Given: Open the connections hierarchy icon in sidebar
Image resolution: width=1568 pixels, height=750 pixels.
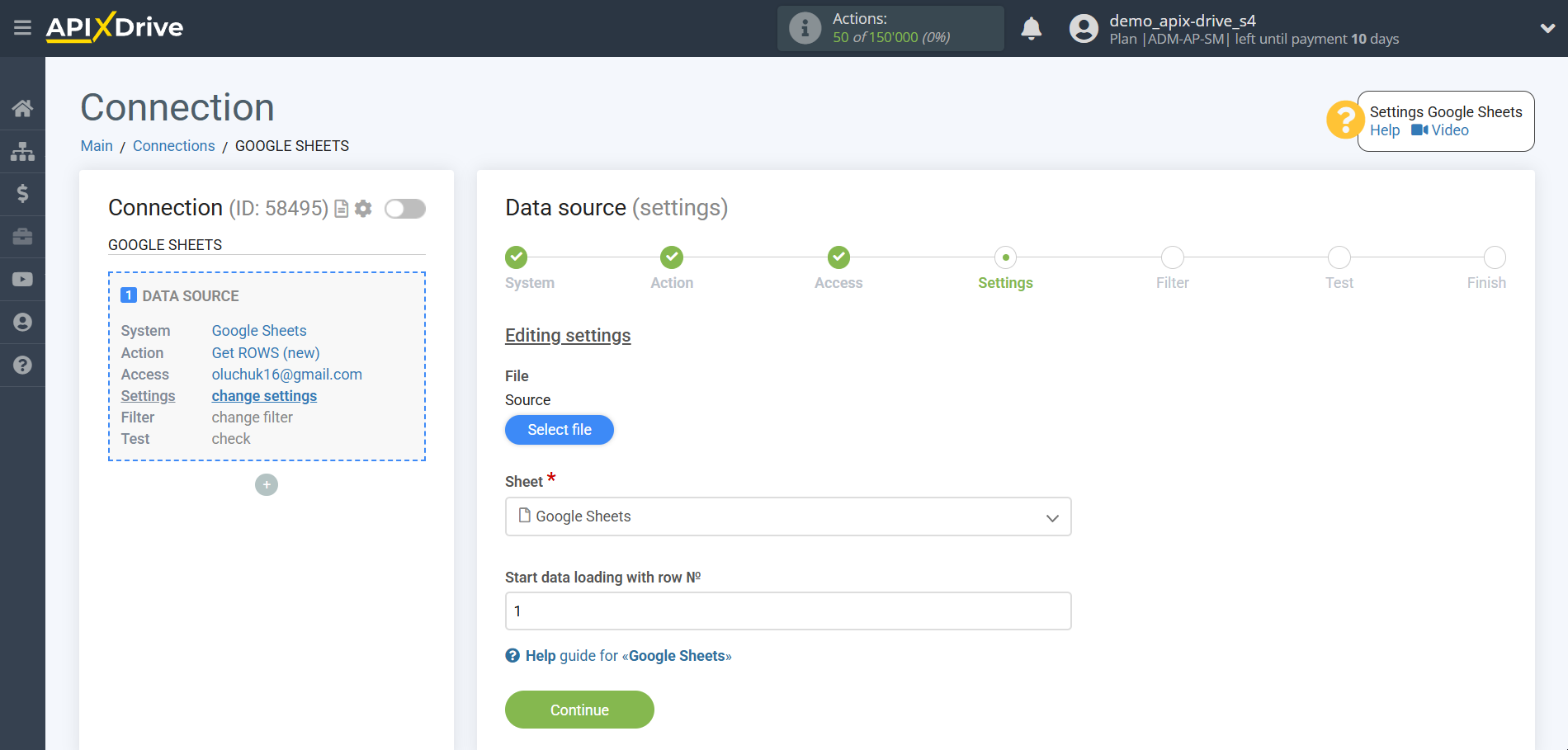Looking at the screenshot, I should pos(22,151).
